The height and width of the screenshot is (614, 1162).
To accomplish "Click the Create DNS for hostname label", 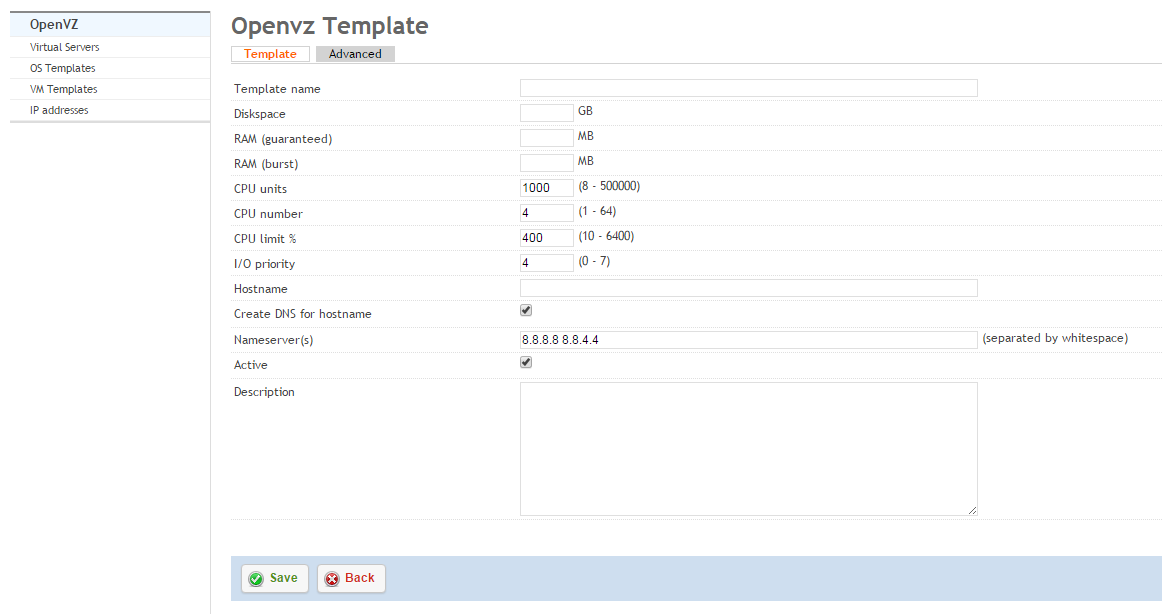I will [303, 314].
